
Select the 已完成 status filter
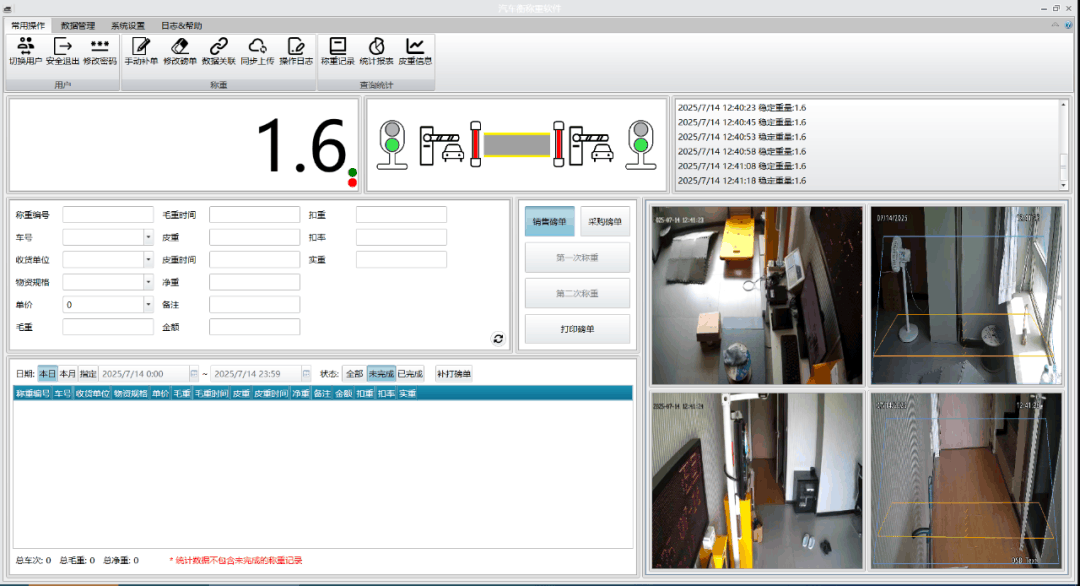[410, 374]
